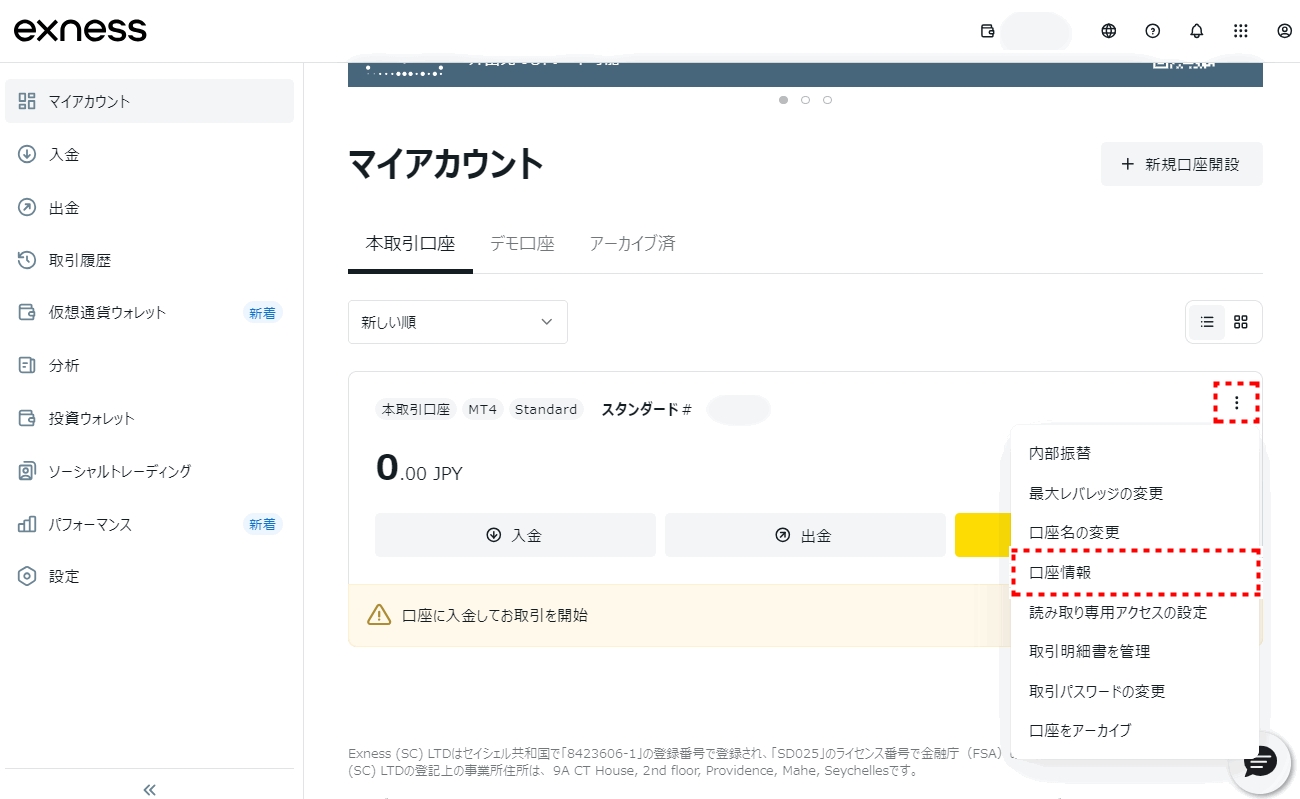
Task: Open the notifications bell
Action: point(1196,31)
